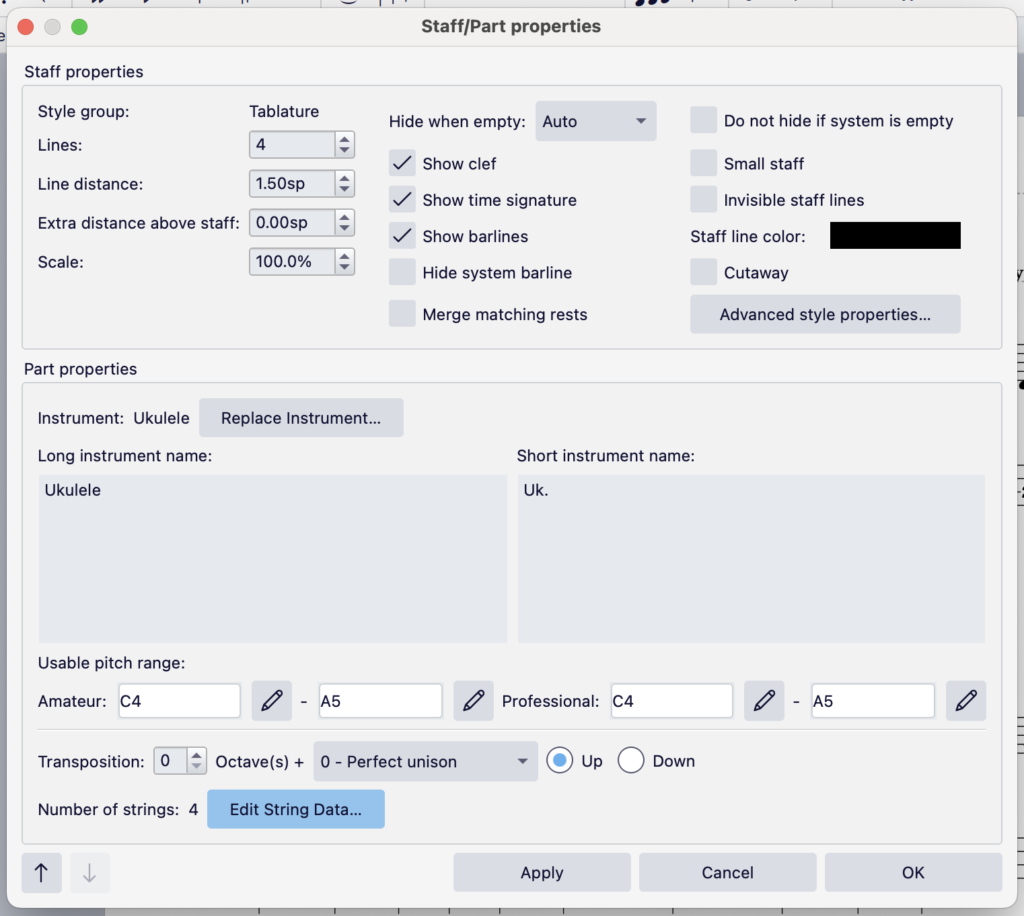Go to next staff with down arrow

pos(89,873)
